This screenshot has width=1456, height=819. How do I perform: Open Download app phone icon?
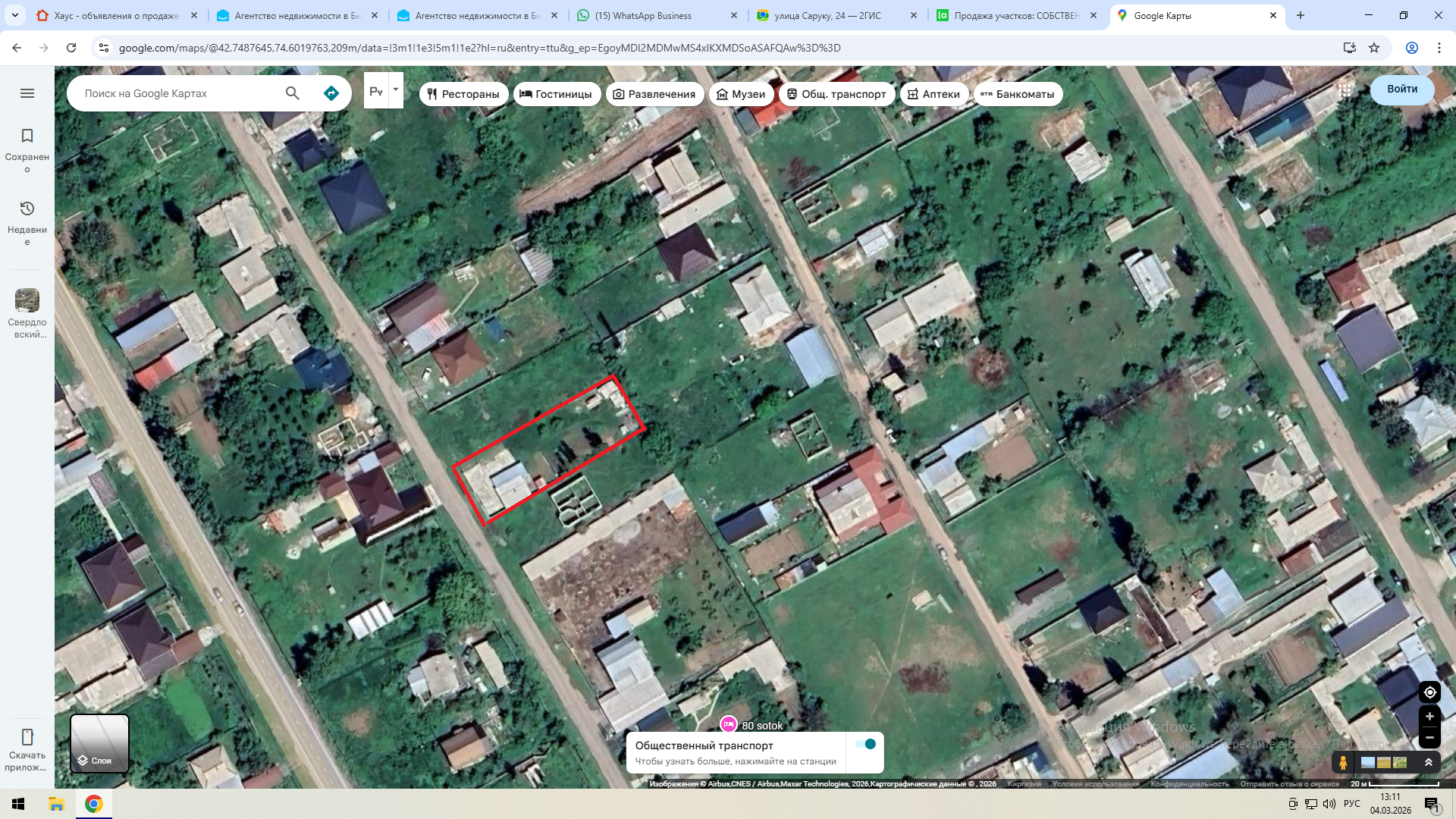coord(27,737)
